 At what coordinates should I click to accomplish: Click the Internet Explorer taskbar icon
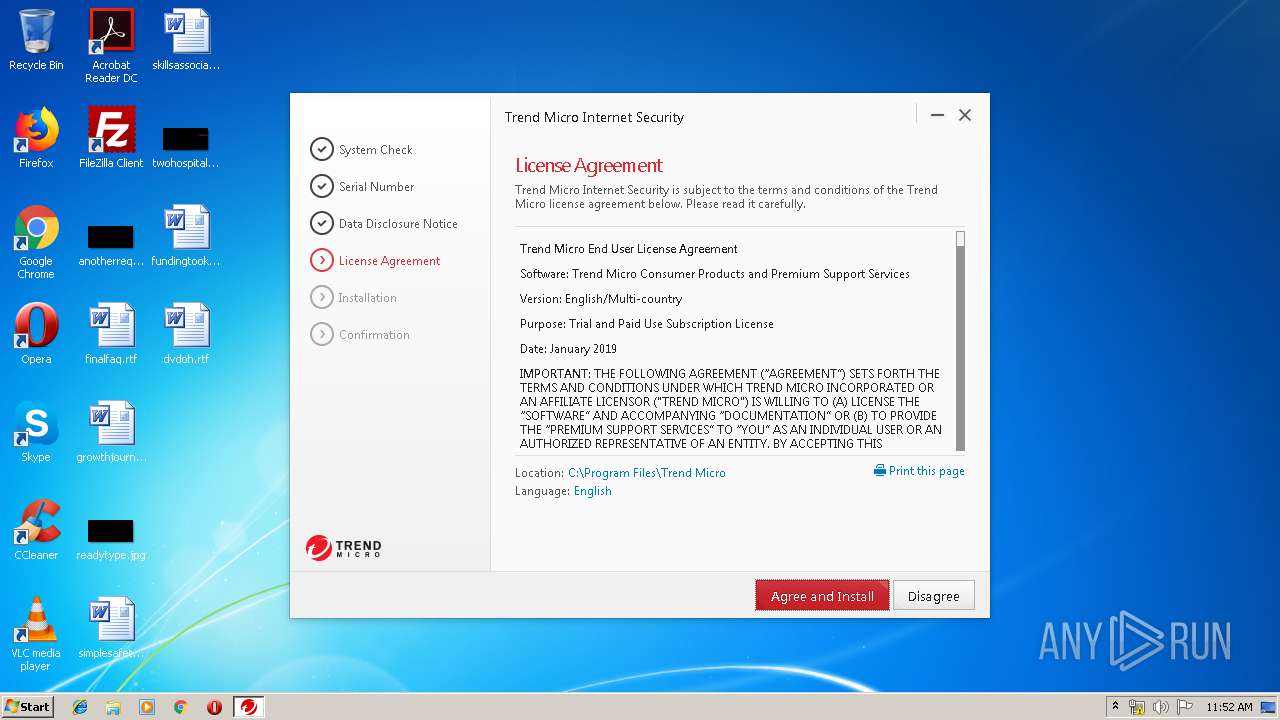coord(80,707)
